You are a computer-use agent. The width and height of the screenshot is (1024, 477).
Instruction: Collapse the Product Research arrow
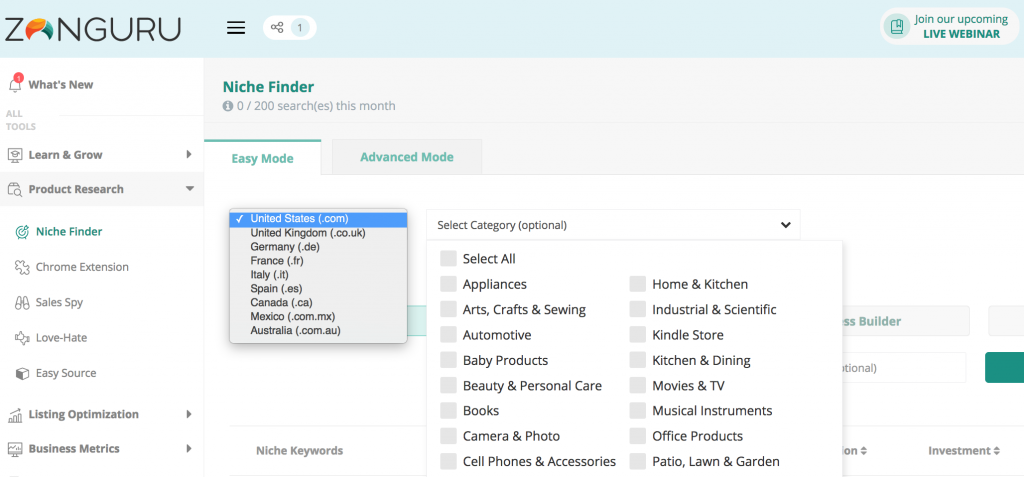coord(189,189)
